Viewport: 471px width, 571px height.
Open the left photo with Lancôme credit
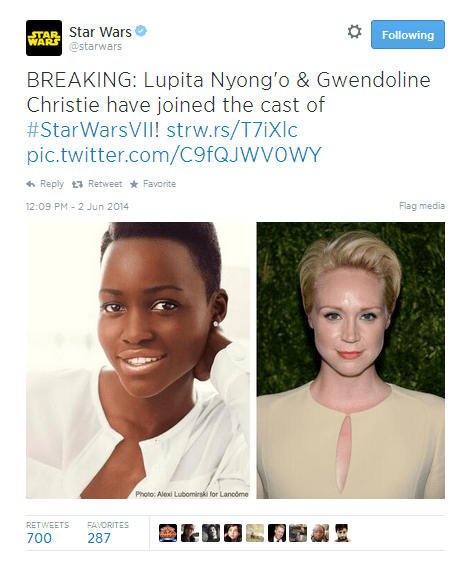click(138, 360)
